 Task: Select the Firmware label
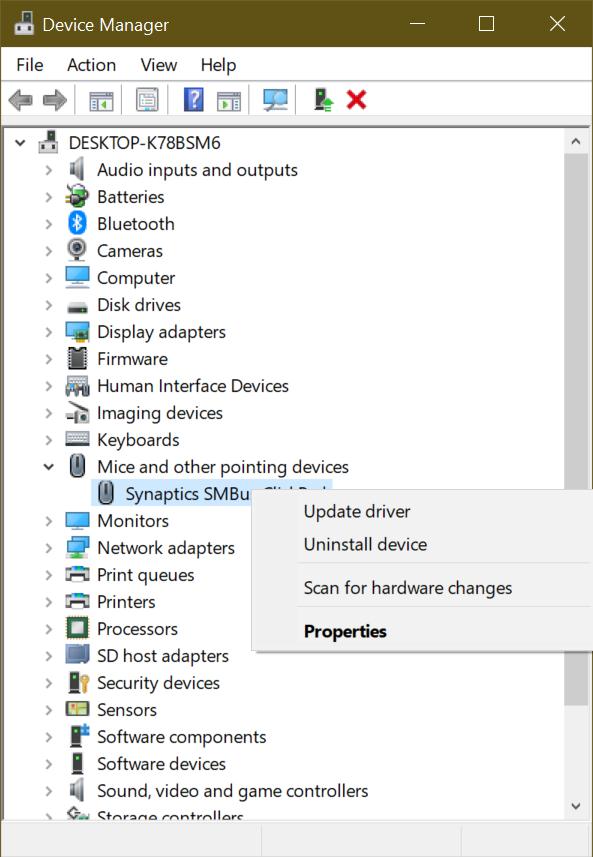tap(132, 359)
